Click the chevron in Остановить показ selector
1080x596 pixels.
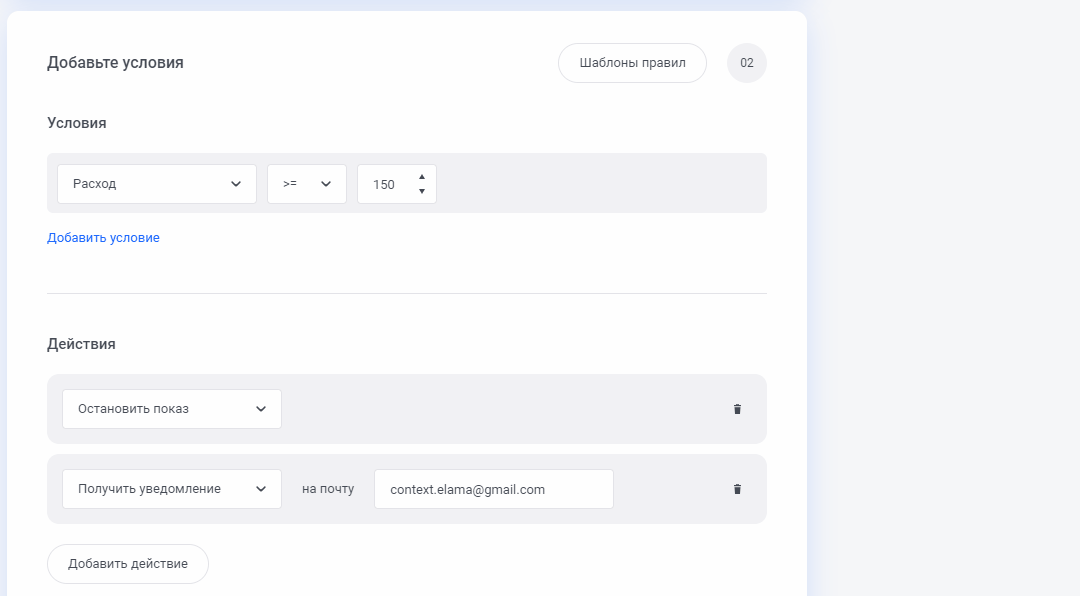pos(261,409)
